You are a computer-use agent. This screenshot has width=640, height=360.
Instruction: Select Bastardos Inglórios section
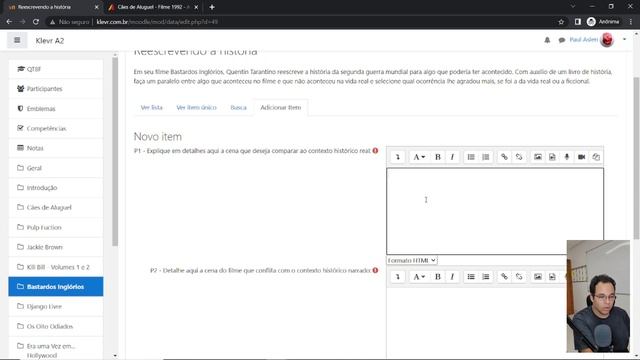(x=56, y=287)
